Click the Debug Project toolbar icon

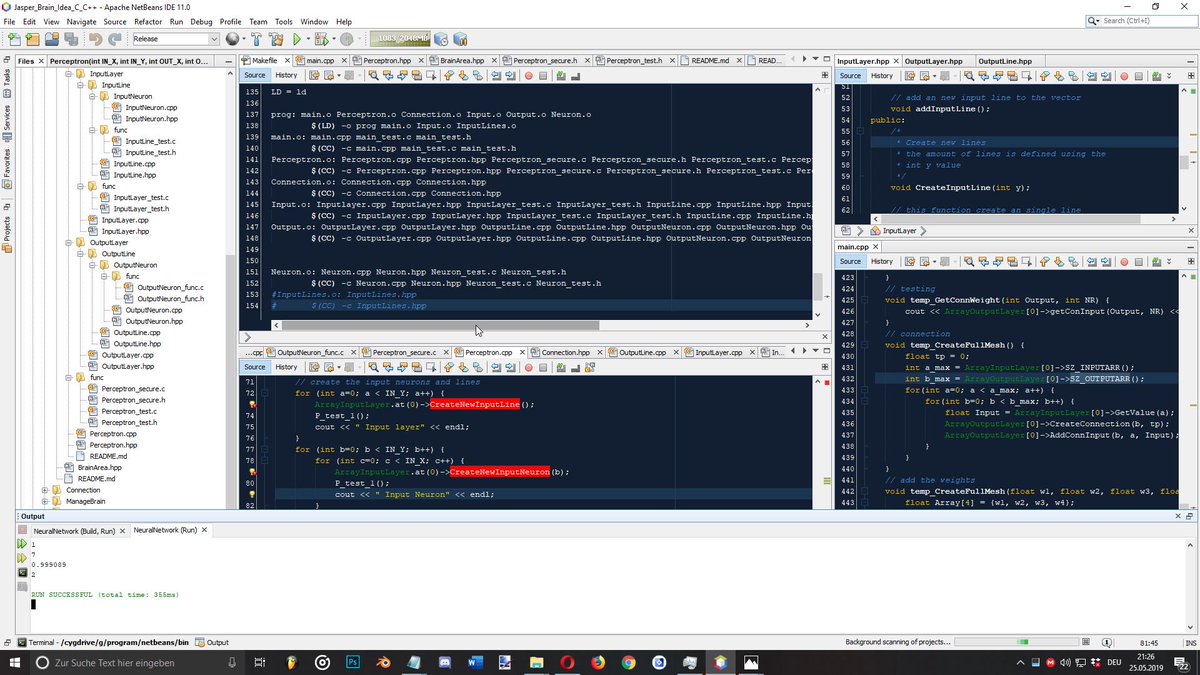pos(321,39)
